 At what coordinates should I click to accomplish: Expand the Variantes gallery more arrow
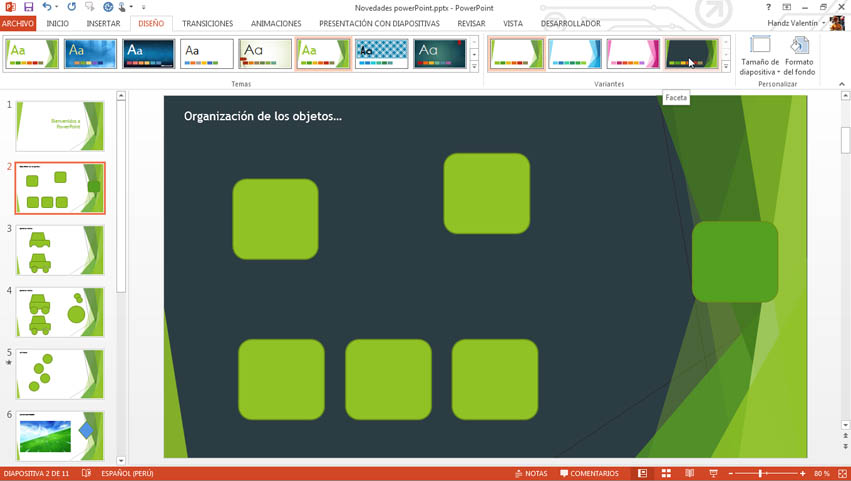[726, 67]
